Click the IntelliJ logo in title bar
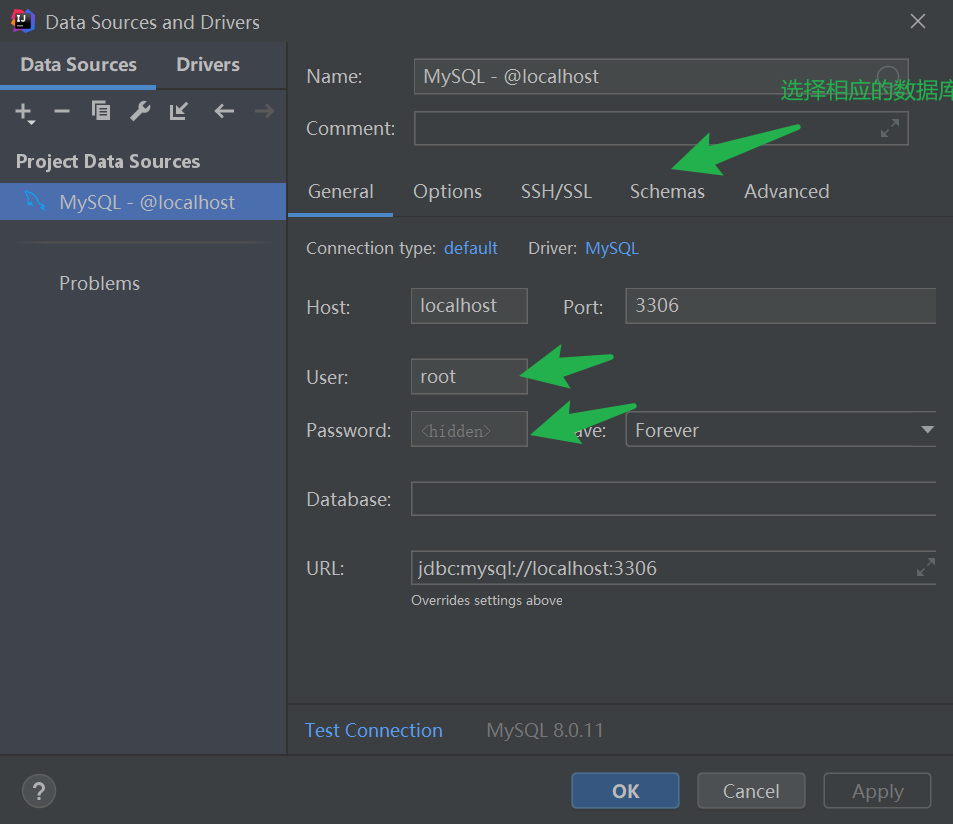The image size is (953, 824). [x=22, y=21]
